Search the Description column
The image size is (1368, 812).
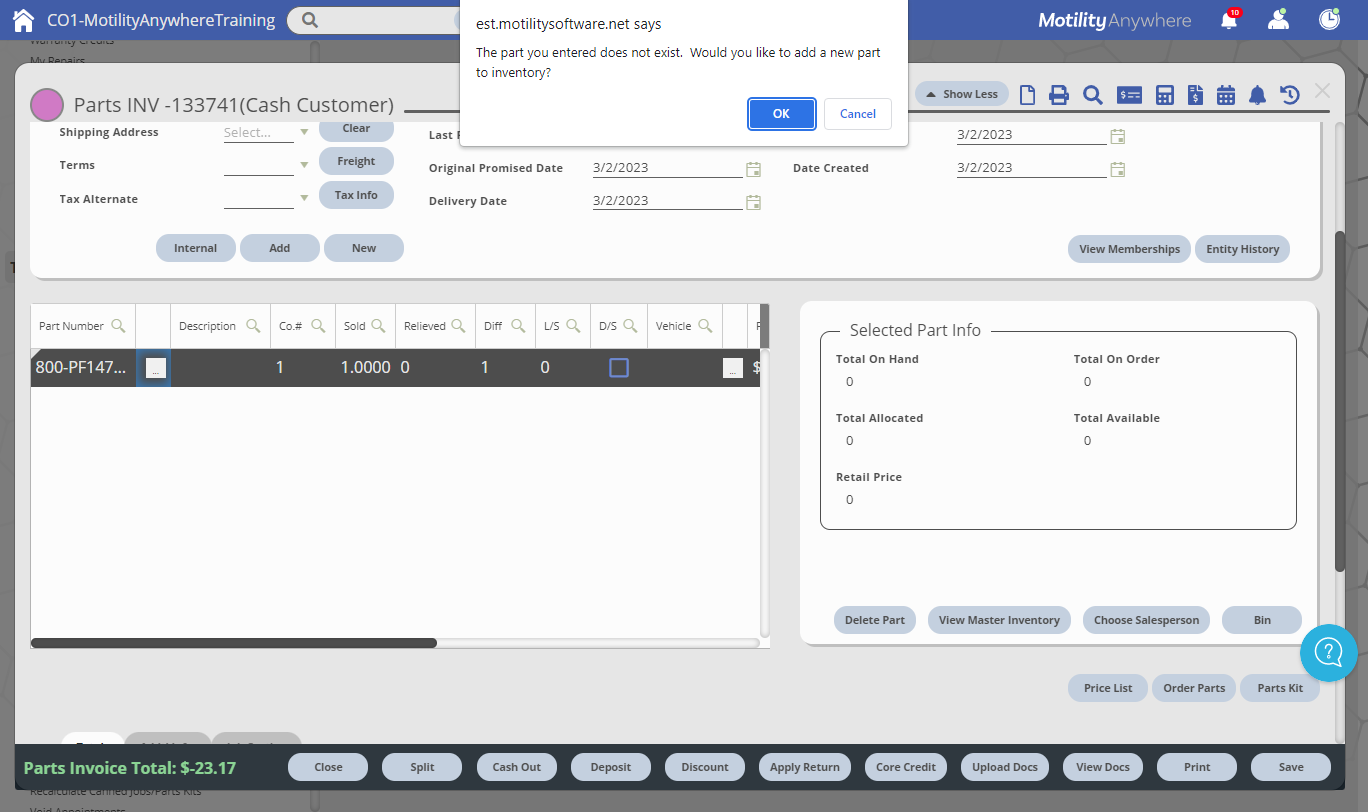tap(253, 326)
